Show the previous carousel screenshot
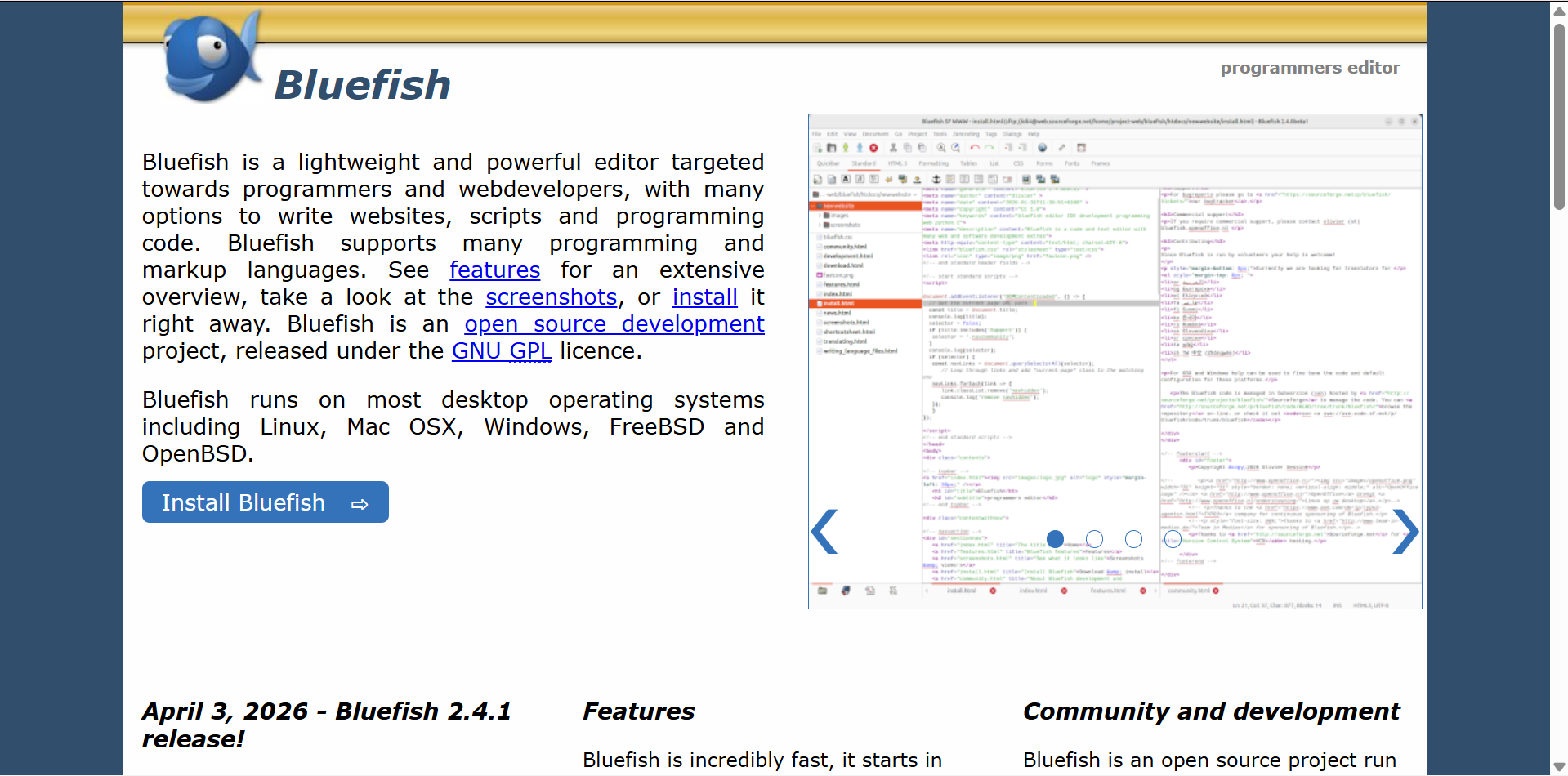The width and height of the screenshot is (1568, 776). (x=824, y=532)
